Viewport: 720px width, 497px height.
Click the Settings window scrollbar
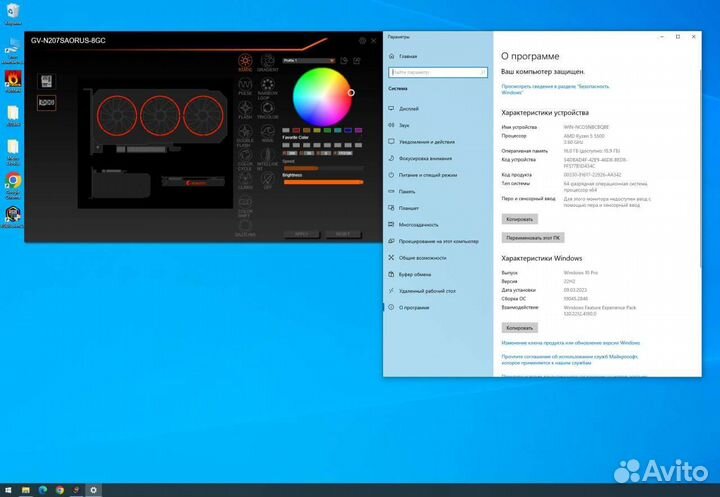click(700, 168)
